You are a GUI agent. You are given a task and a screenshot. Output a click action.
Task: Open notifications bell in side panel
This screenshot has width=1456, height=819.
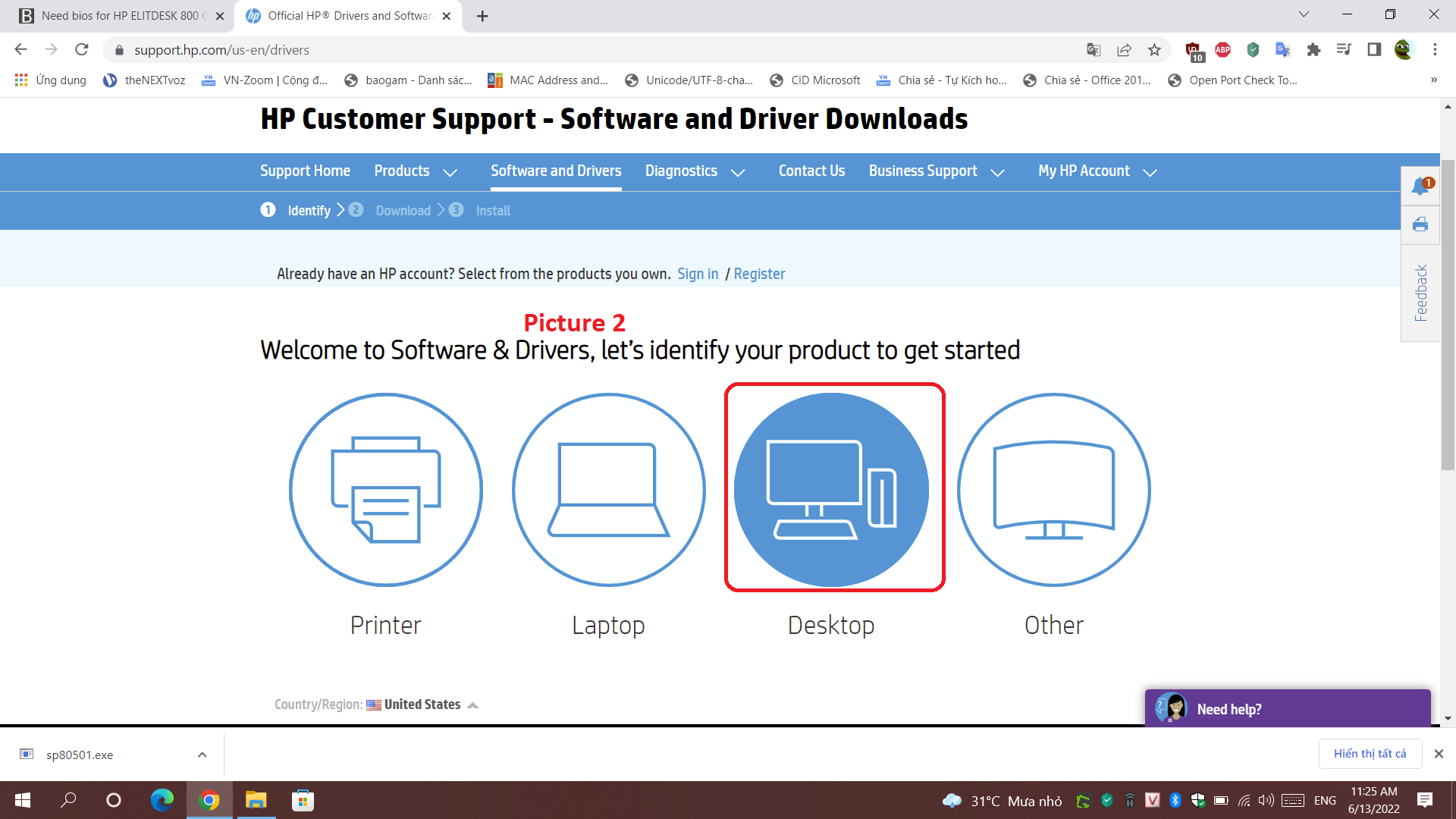coord(1420,186)
